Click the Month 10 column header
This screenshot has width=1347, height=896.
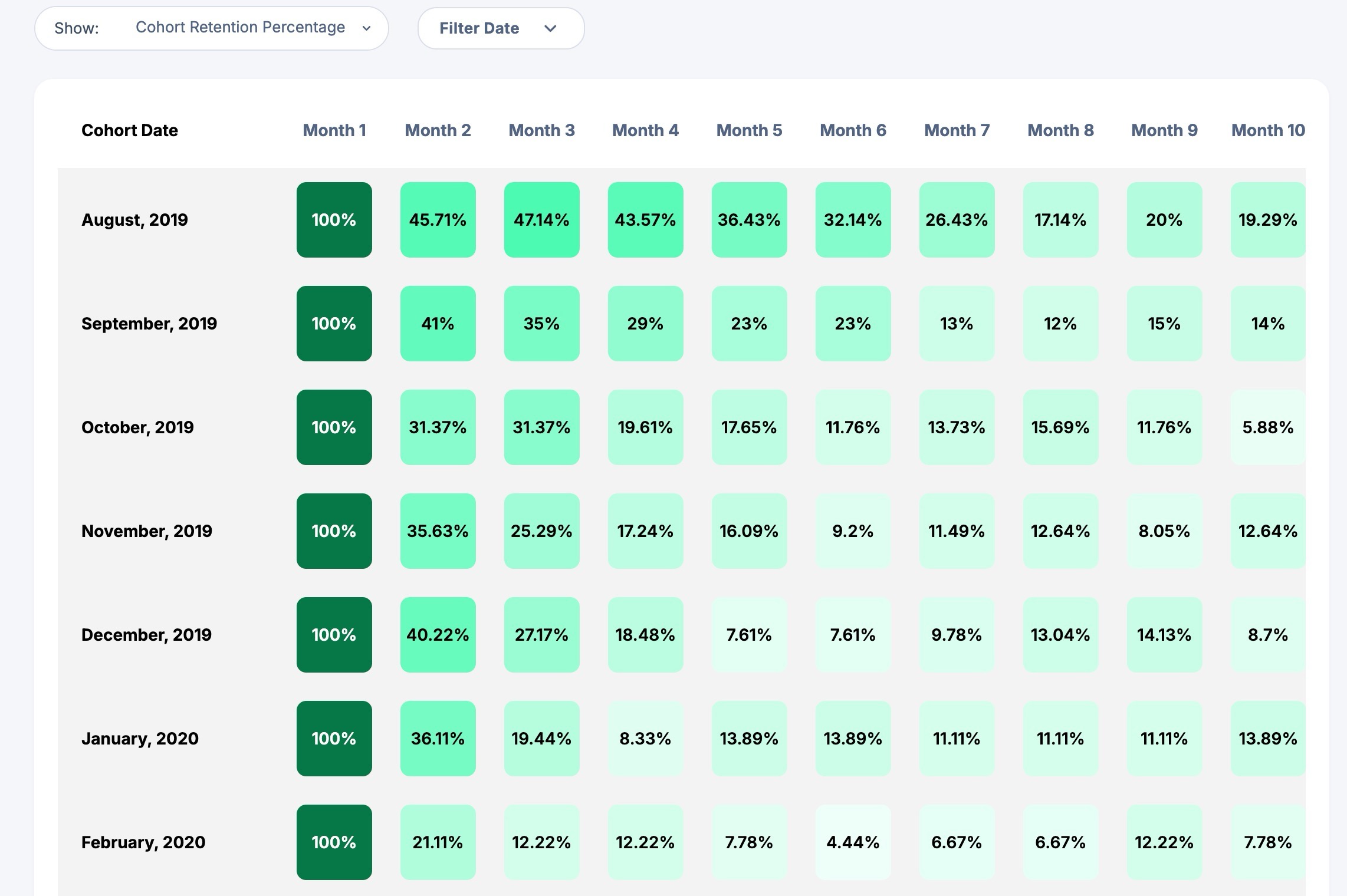tap(1268, 130)
